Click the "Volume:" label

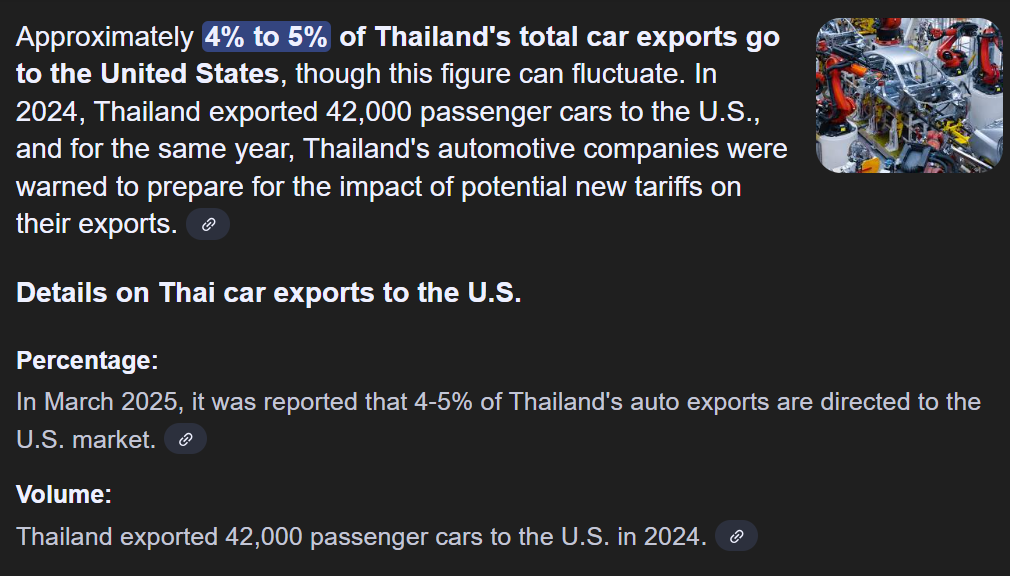[x=64, y=494]
